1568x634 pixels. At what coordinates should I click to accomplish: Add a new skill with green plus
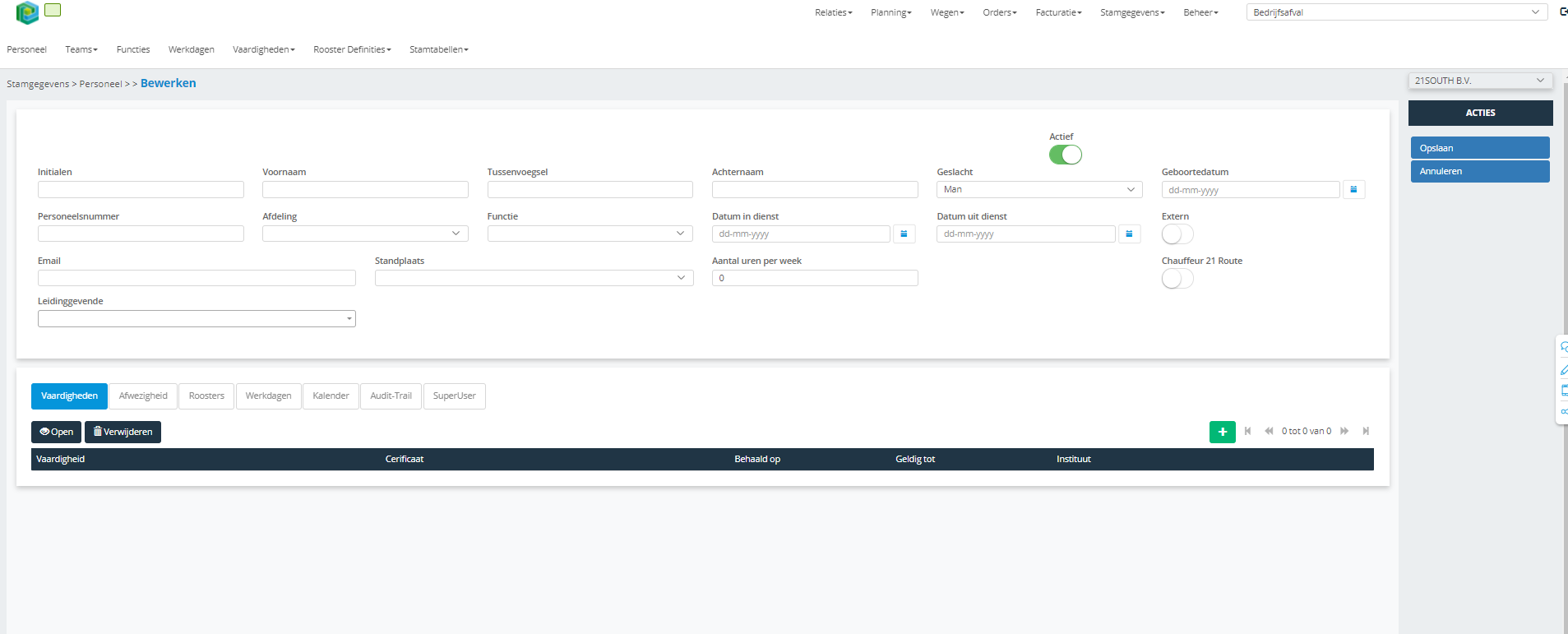coord(1222,432)
